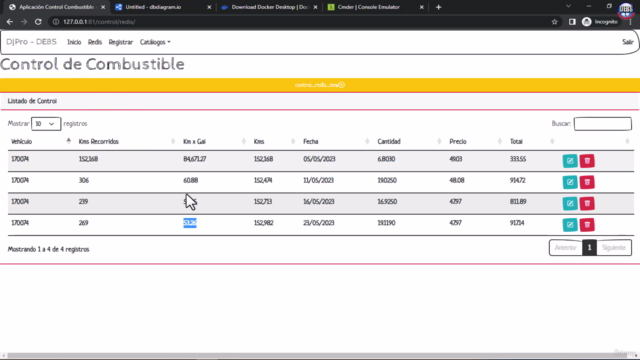Click Kms Recorridos value 306
Image resolution: width=640 pixels, height=360 pixels.
[84, 180]
